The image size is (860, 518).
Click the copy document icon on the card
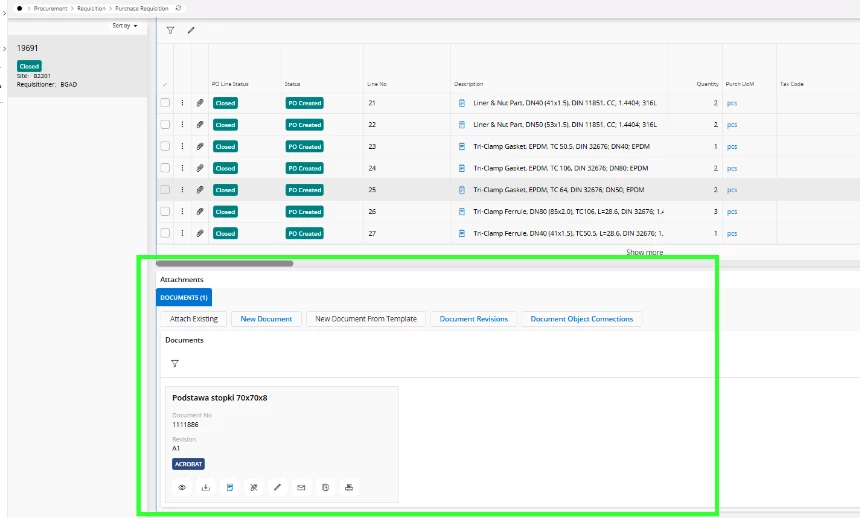(x=325, y=487)
